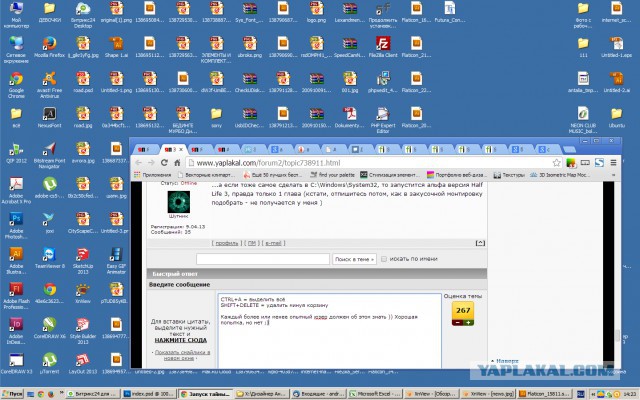Open the ДЕВОЧКИ folder on the desktop

49,9
